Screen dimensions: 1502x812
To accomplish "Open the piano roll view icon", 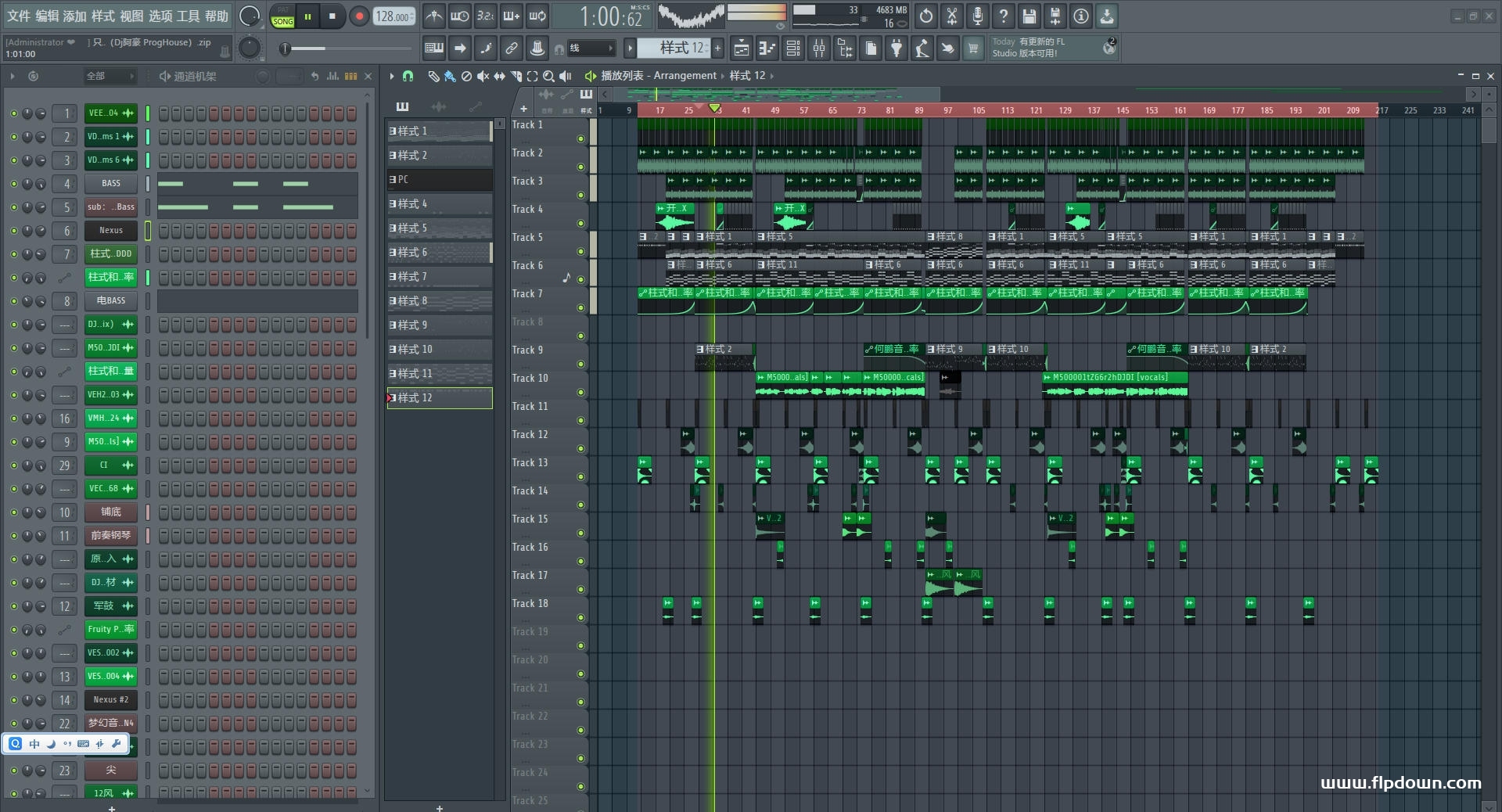I will 767,49.
